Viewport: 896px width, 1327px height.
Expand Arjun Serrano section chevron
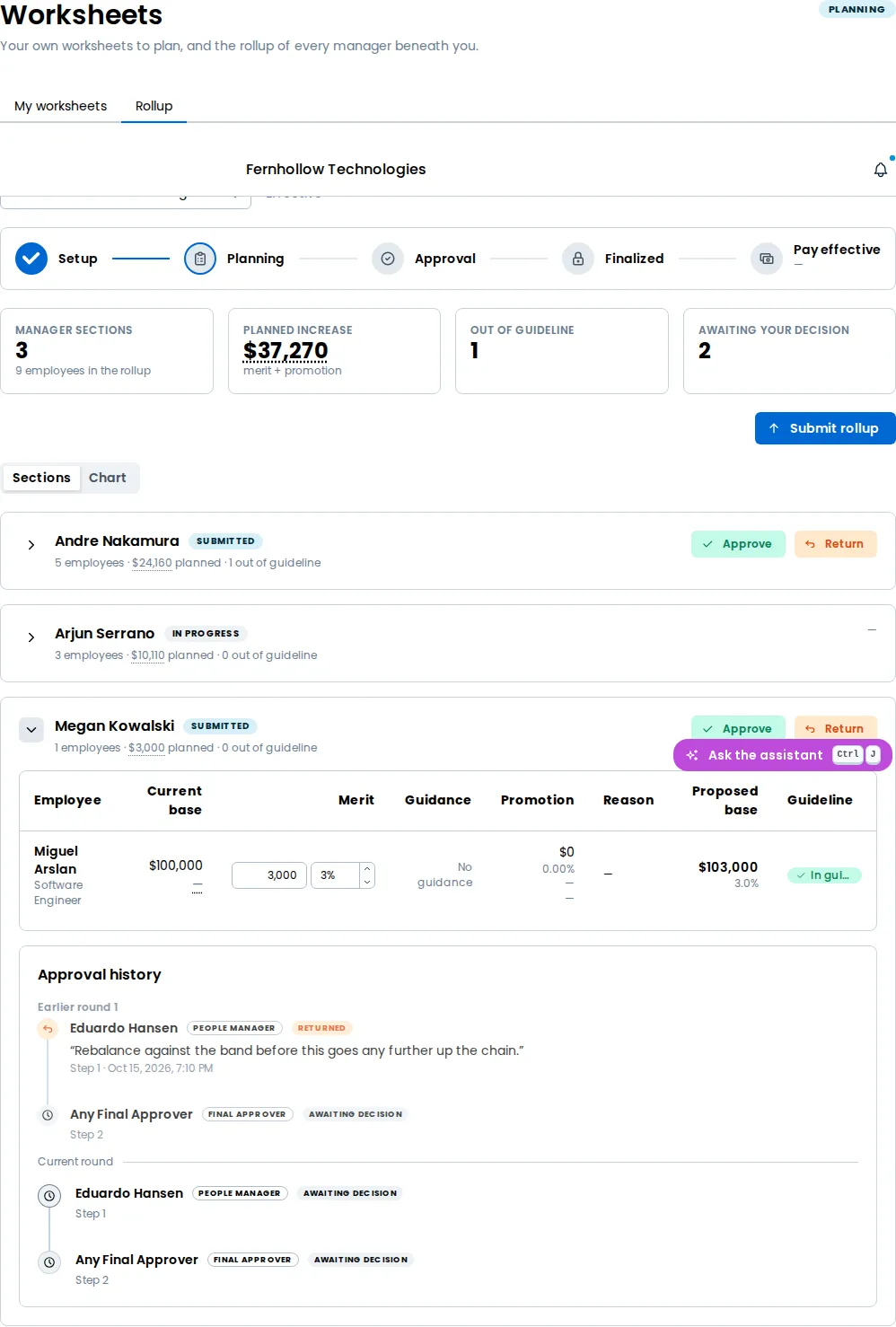point(31,637)
